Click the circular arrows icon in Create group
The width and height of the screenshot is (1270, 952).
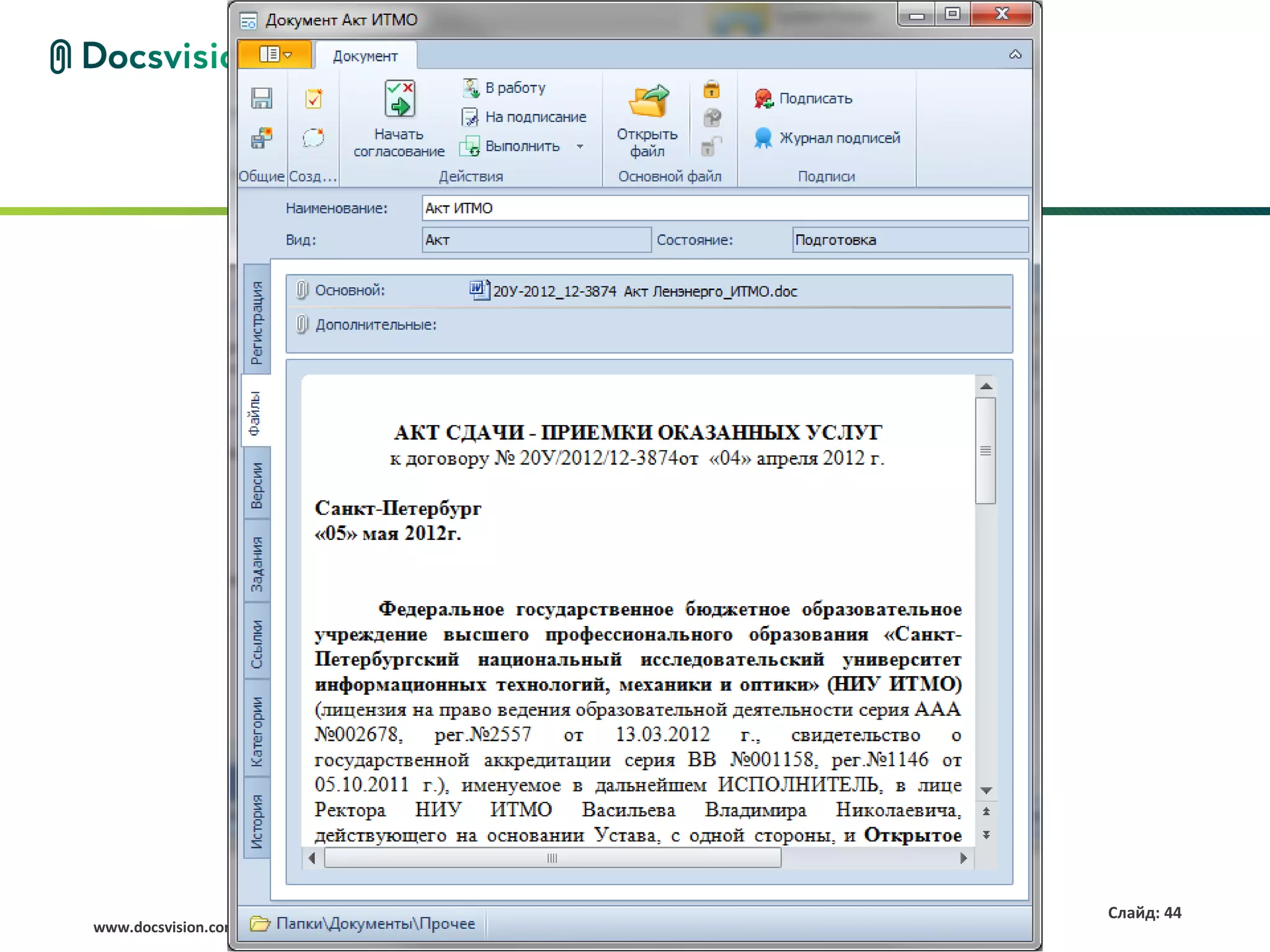coord(314,138)
